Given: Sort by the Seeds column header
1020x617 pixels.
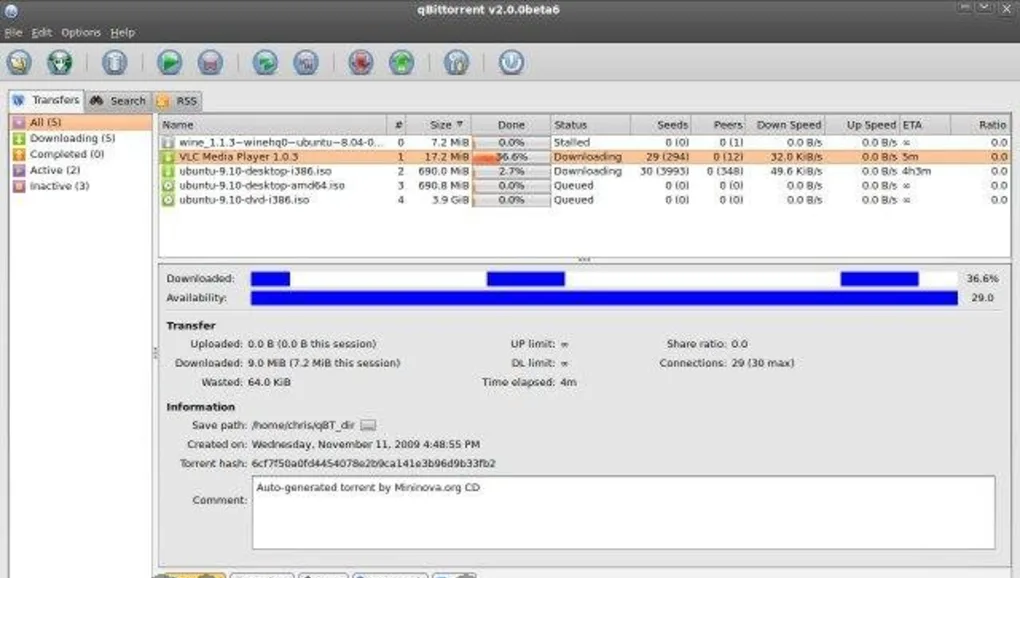Looking at the screenshot, I should (x=660, y=125).
